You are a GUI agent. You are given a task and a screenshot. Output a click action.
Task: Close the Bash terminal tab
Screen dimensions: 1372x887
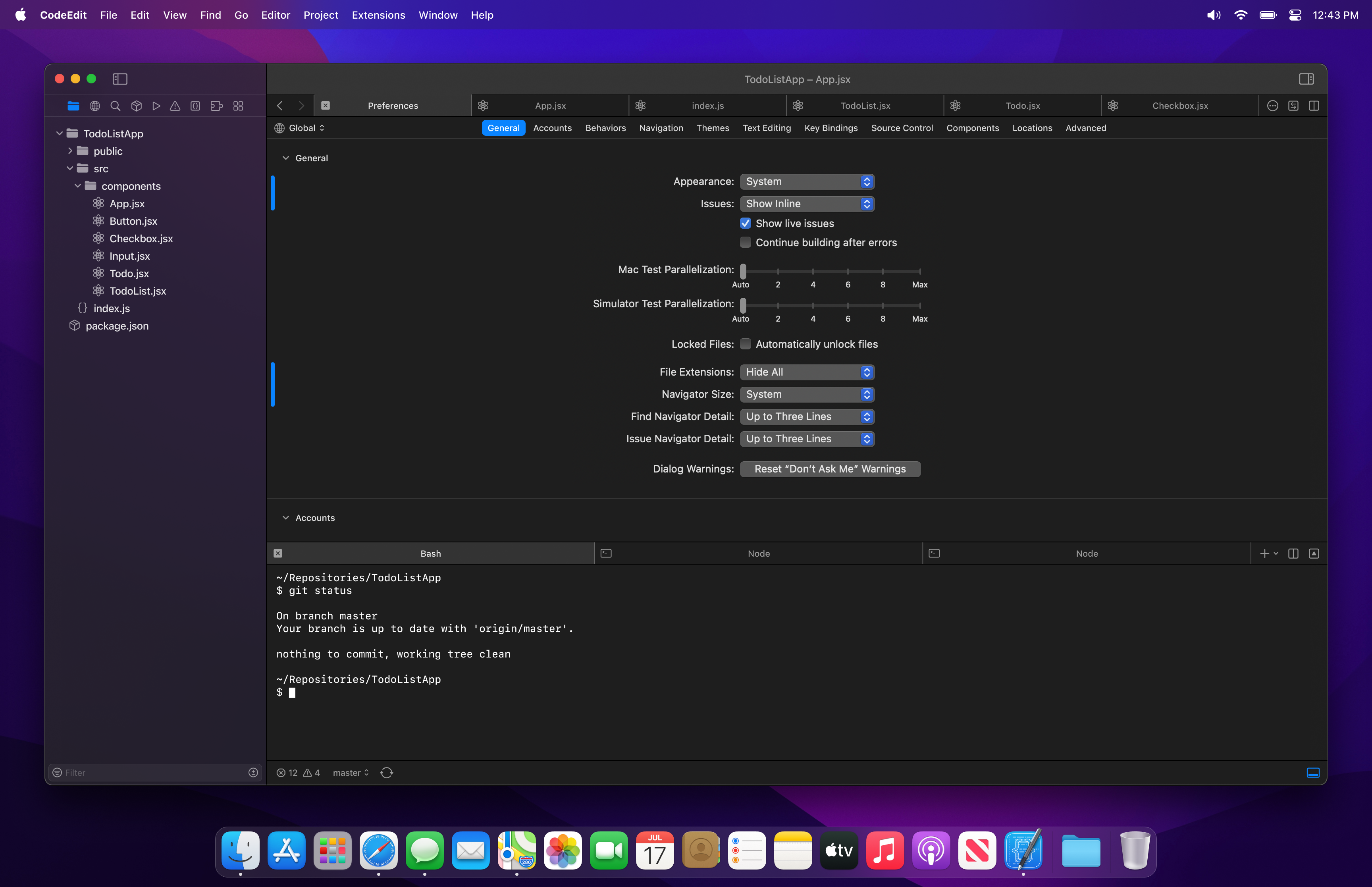tap(278, 553)
